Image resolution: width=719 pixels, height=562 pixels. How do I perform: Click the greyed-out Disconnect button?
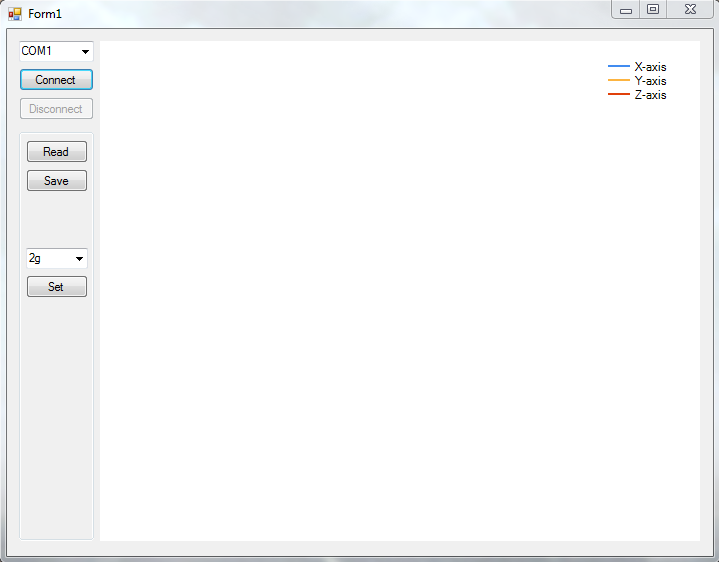(x=56, y=109)
